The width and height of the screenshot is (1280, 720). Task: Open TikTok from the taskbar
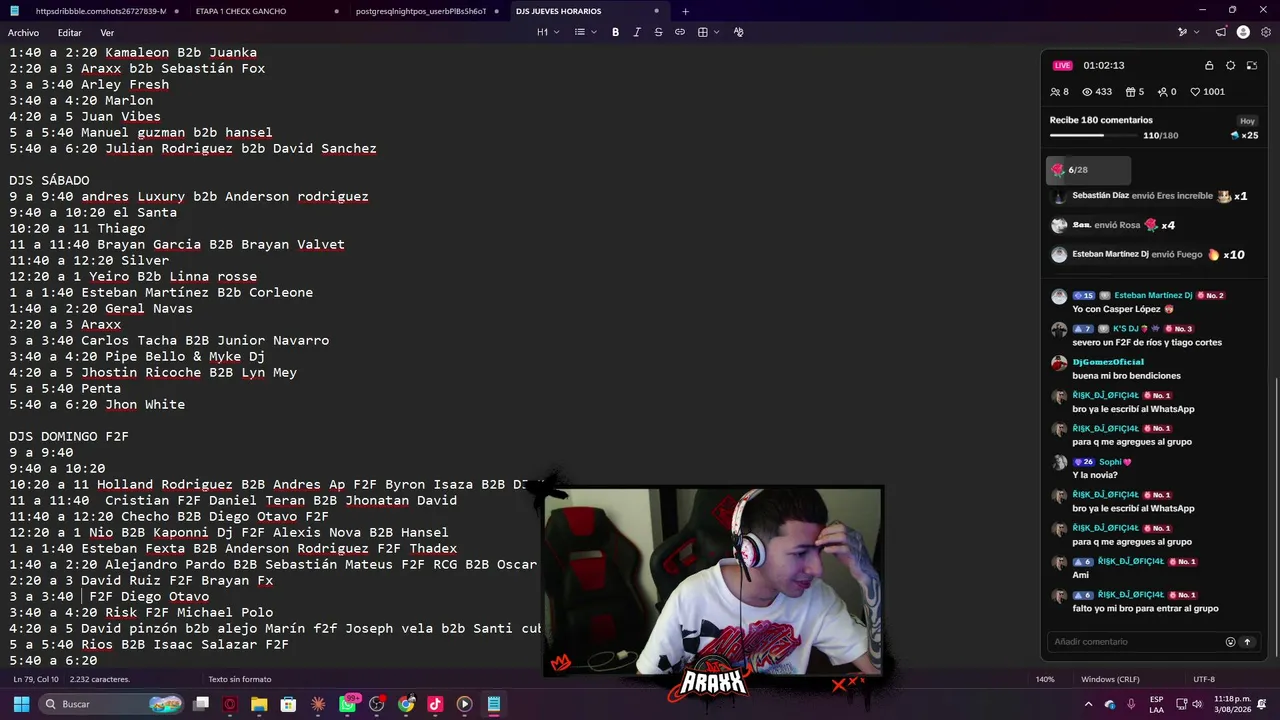(435, 704)
